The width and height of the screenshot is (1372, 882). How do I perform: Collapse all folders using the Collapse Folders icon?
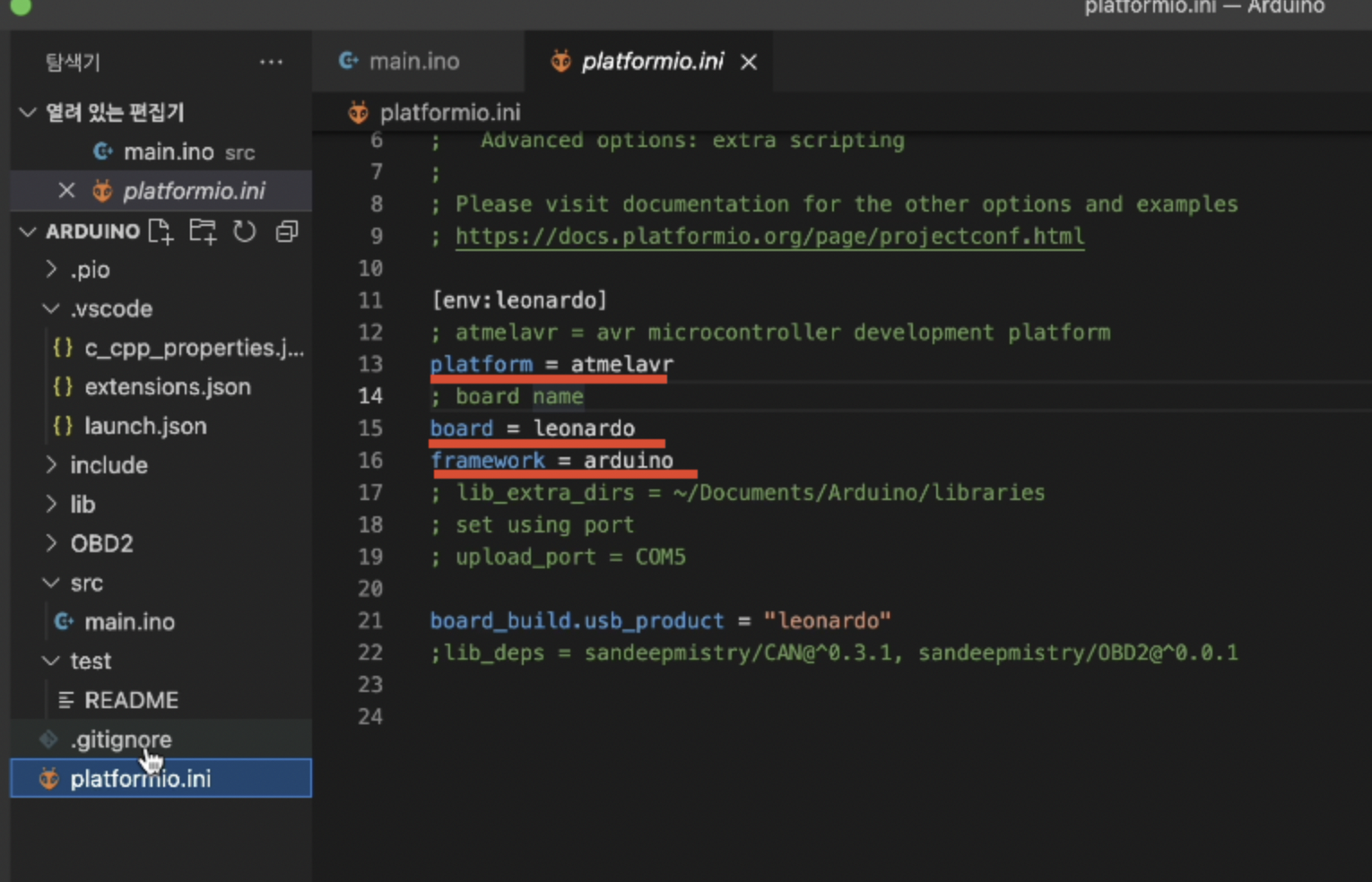click(x=285, y=231)
